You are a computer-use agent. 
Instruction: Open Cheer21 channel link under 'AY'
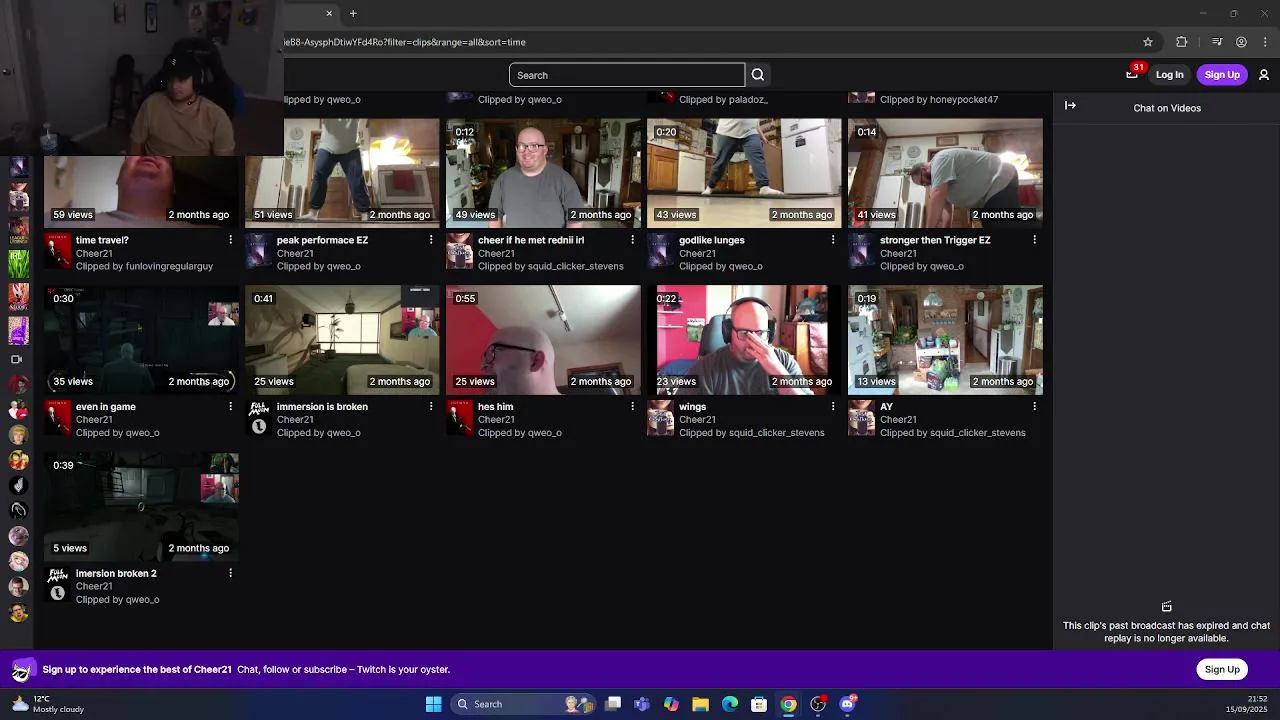[898, 420]
